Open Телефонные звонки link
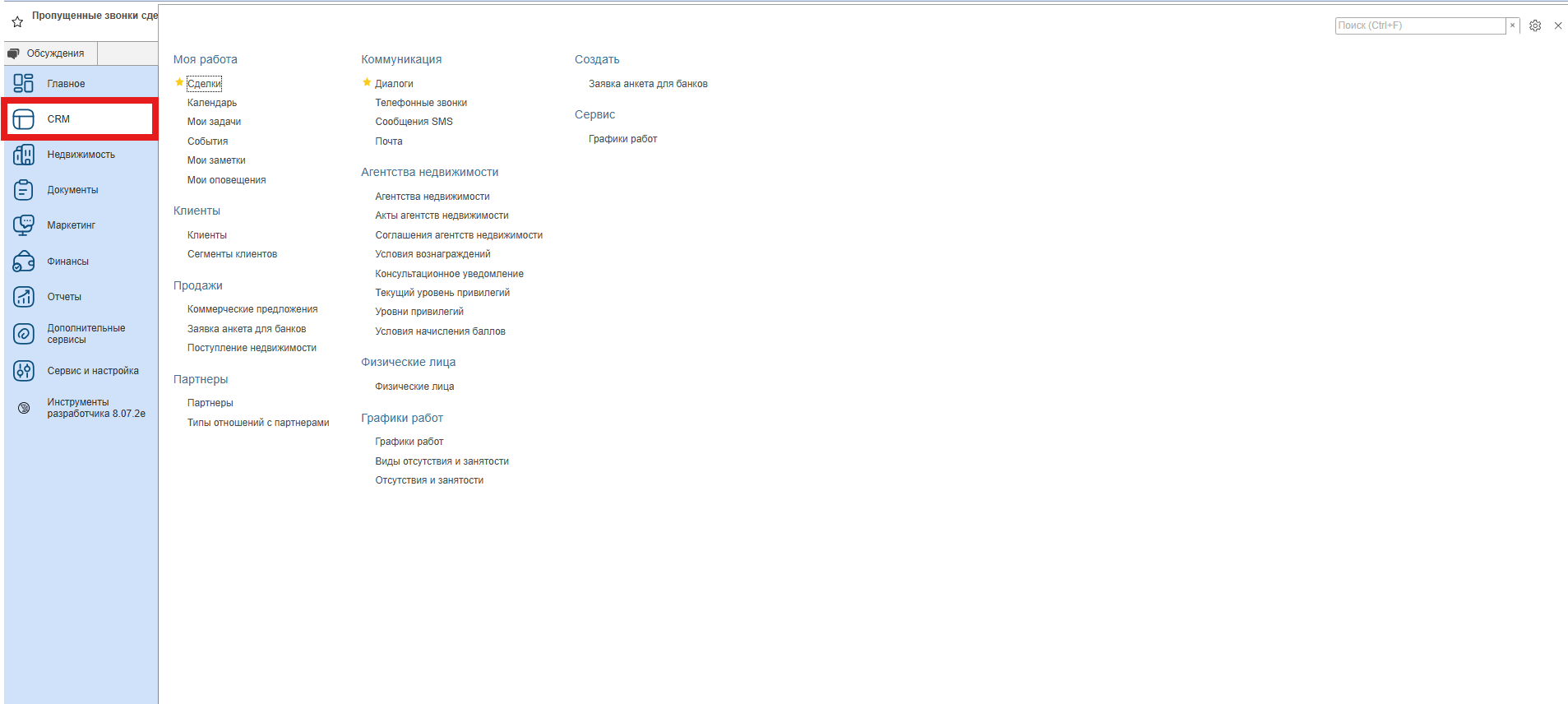Image resolution: width=1568 pixels, height=704 pixels. coord(420,103)
